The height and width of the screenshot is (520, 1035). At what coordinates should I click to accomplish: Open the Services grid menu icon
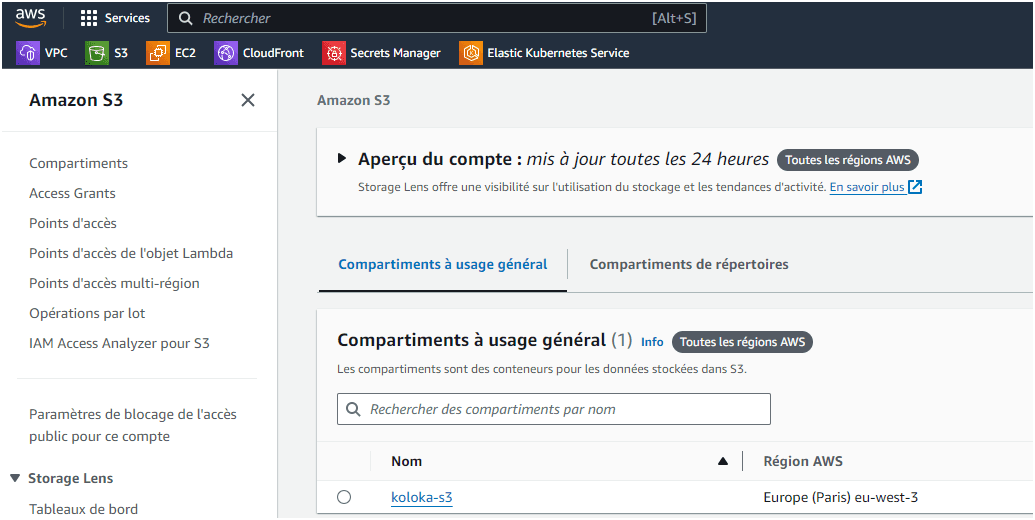pyautogui.click(x=88, y=18)
